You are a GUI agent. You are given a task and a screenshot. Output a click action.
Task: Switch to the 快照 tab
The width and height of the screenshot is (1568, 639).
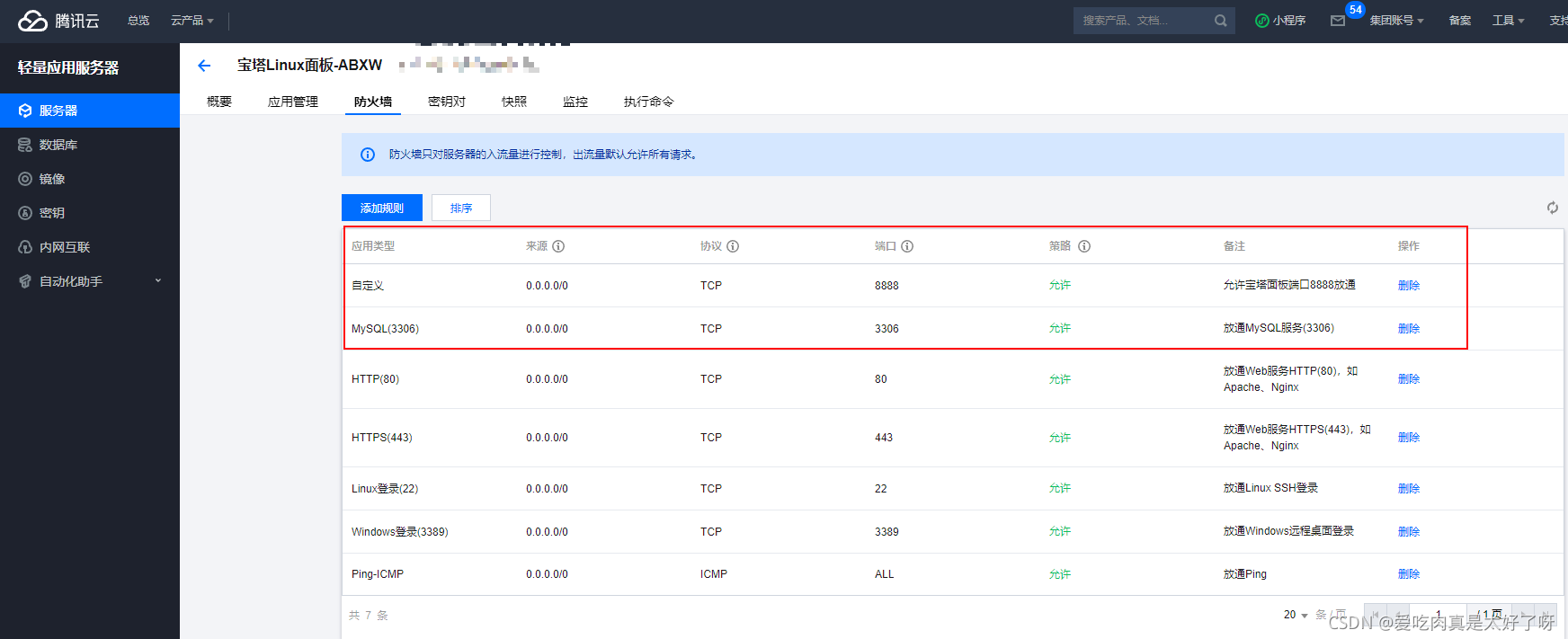pos(514,102)
